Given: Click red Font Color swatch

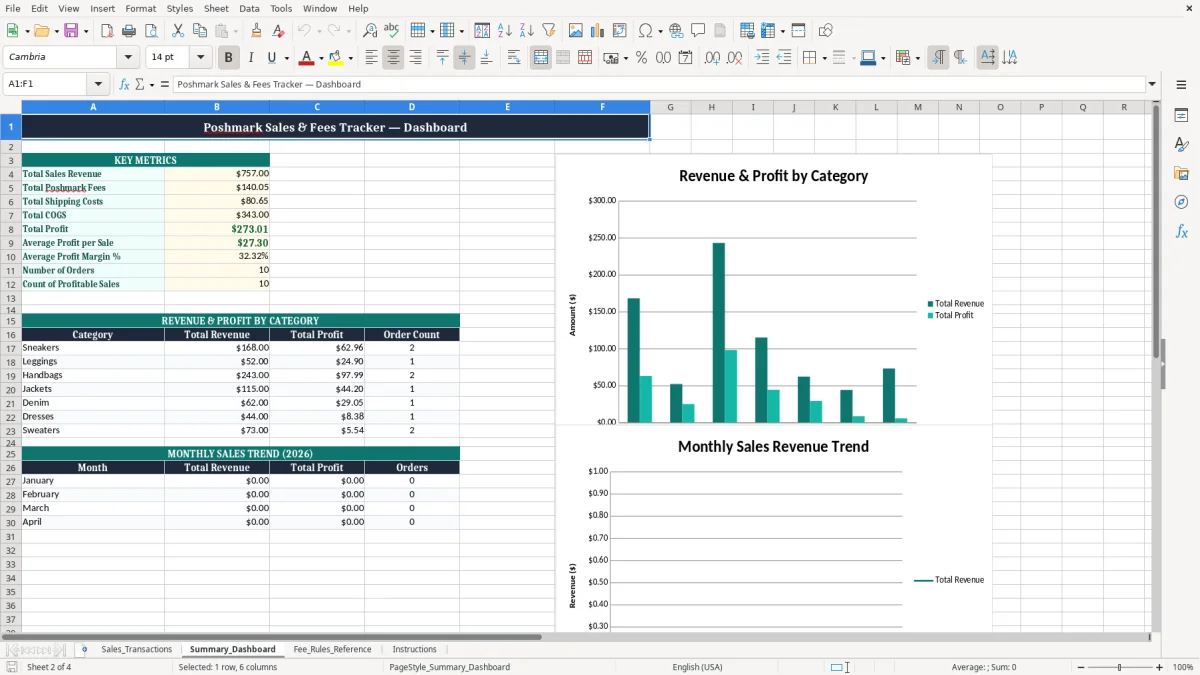Looking at the screenshot, I should [x=307, y=58].
